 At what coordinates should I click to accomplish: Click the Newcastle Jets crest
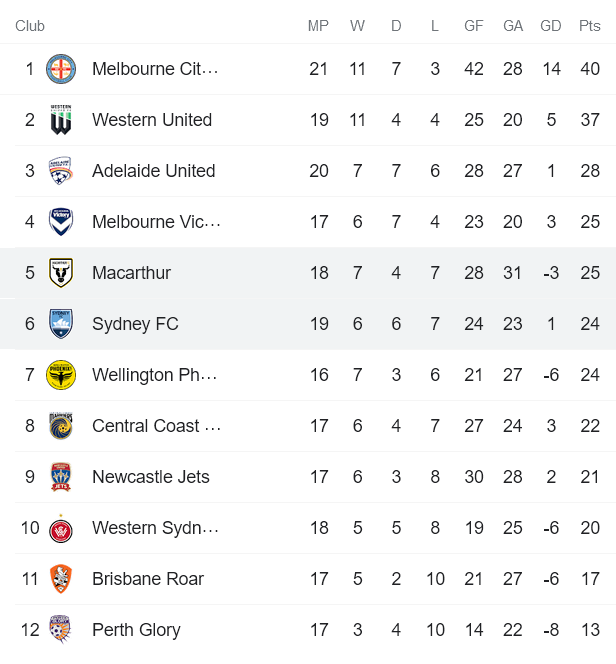pos(61,477)
